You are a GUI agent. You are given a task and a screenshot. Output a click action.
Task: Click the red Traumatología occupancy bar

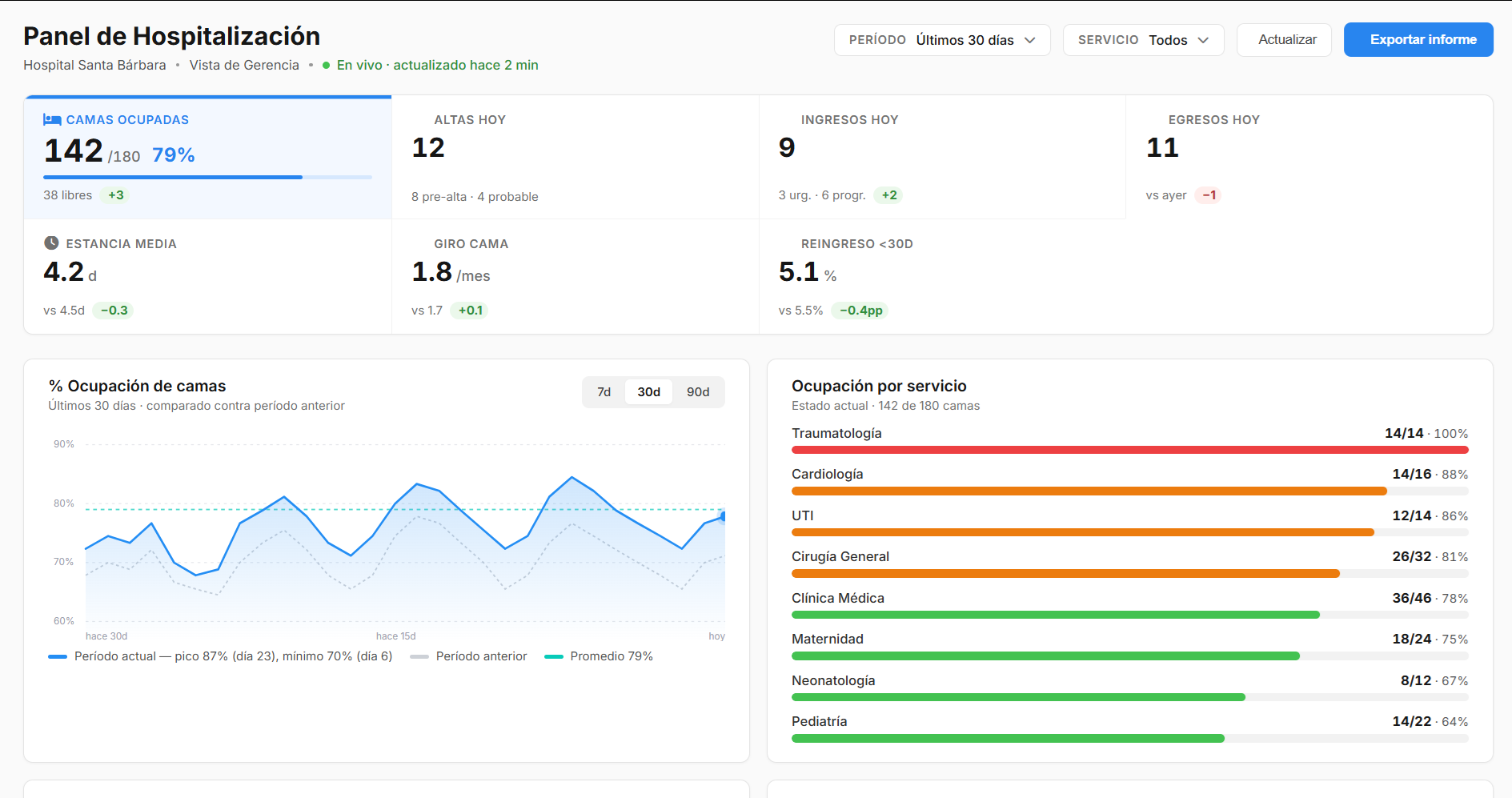point(1129,450)
